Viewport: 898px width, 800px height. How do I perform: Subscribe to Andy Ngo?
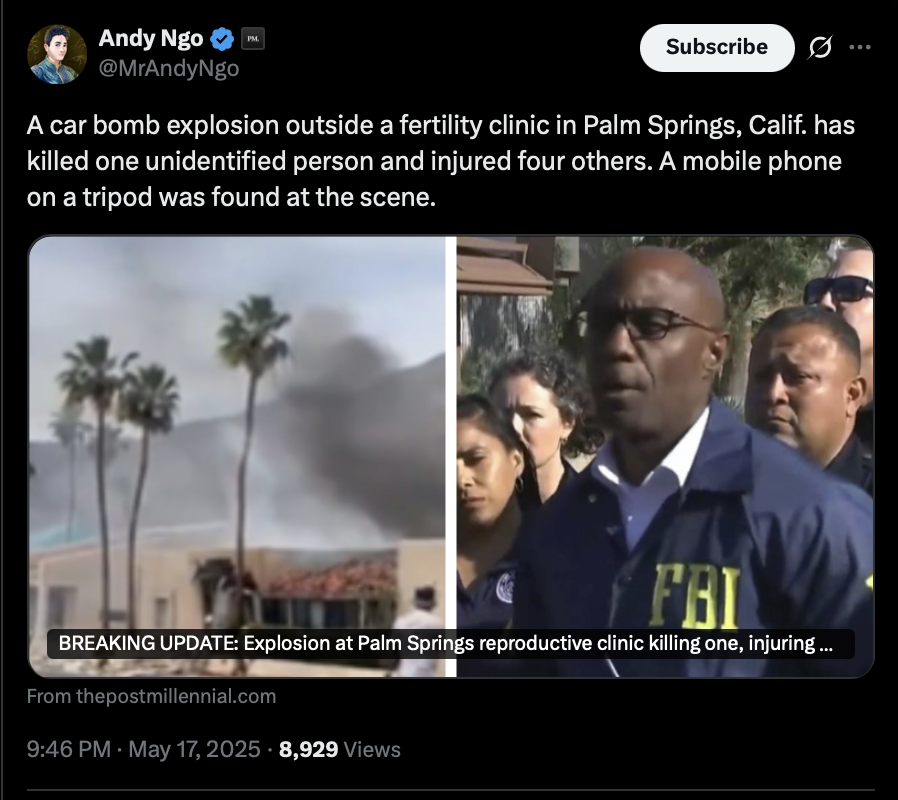click(x=717, y=48)
